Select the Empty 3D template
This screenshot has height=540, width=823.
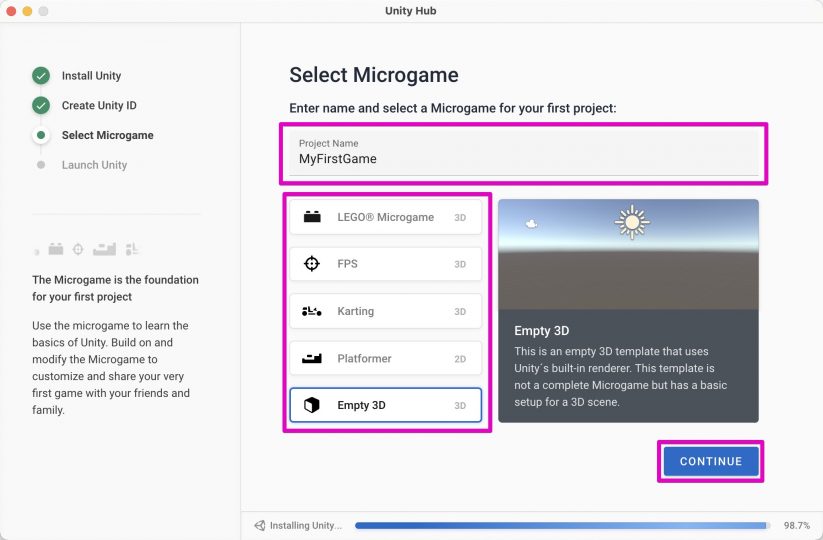(385, 405)
